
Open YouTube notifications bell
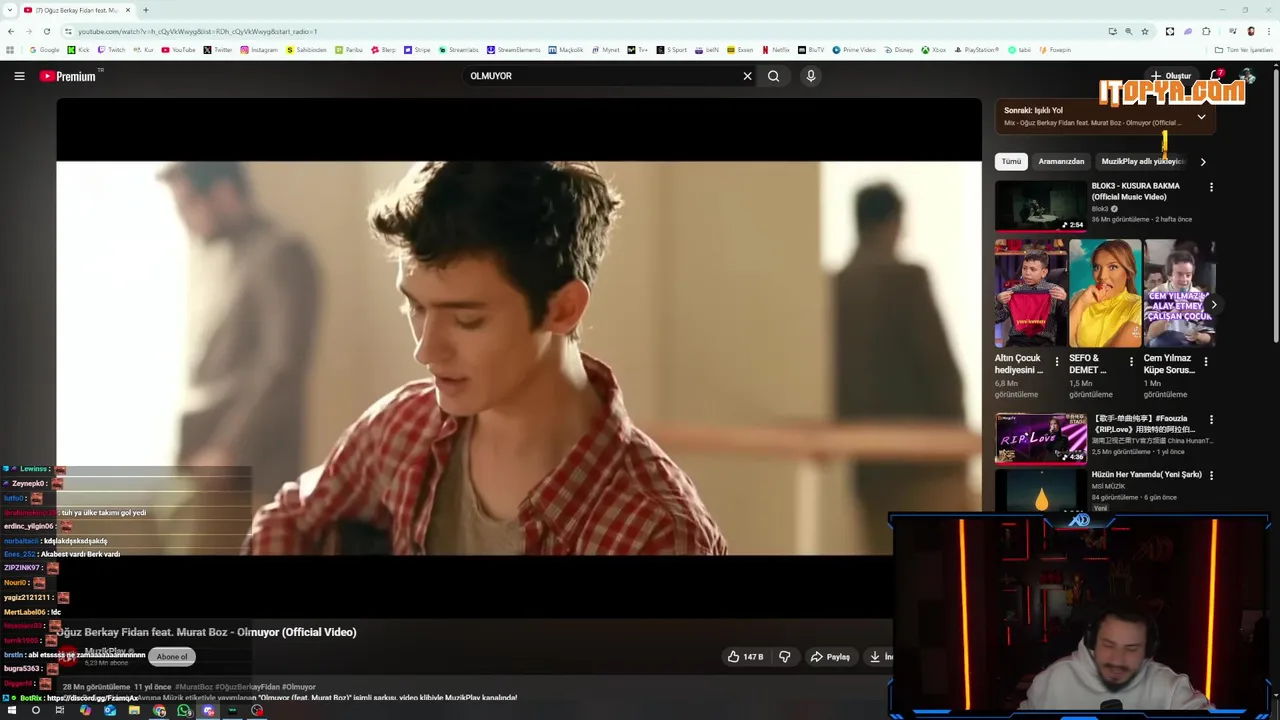click(1216, 76)
